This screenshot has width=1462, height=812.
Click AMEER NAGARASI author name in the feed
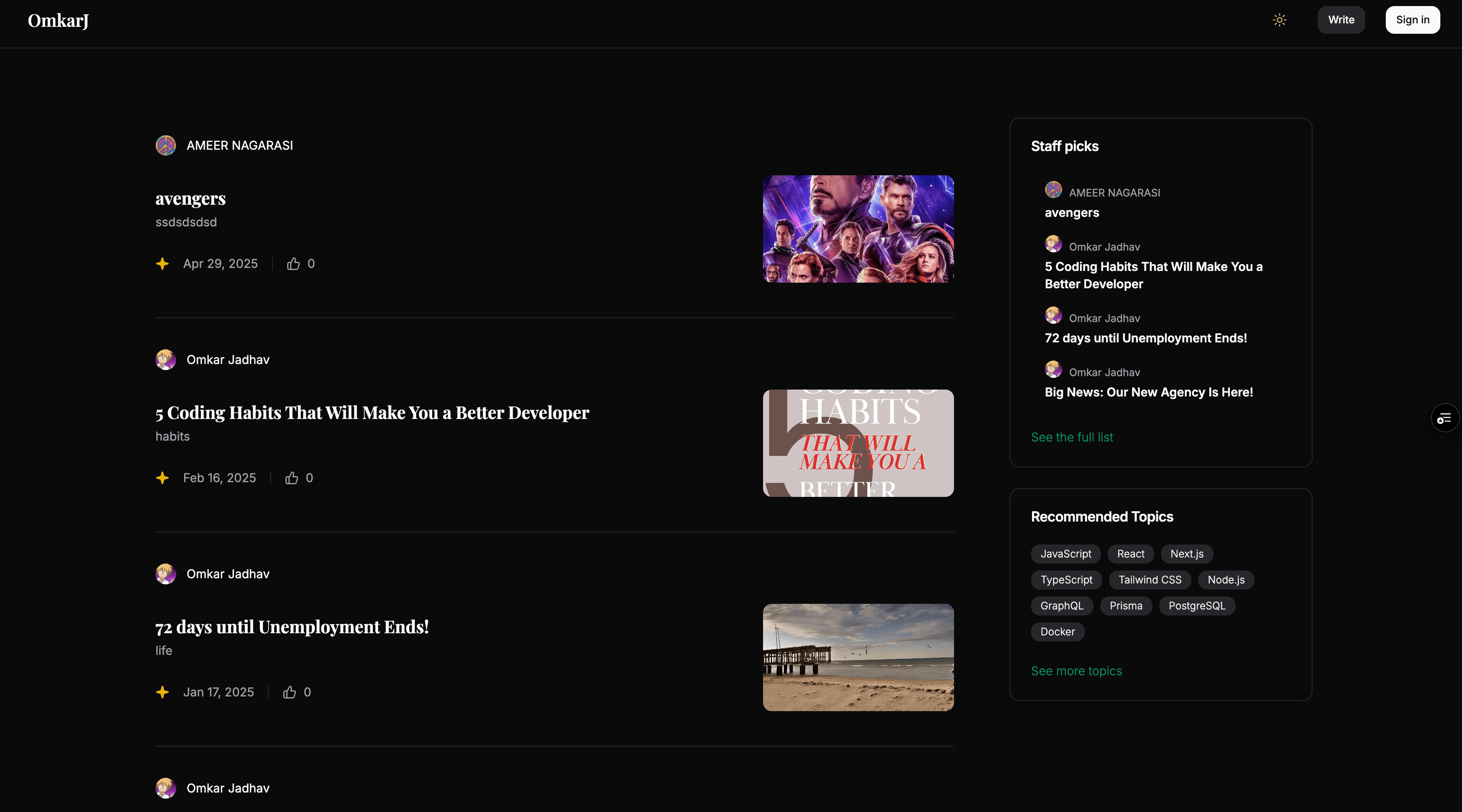pyautogui.click(x=239, y=145)
